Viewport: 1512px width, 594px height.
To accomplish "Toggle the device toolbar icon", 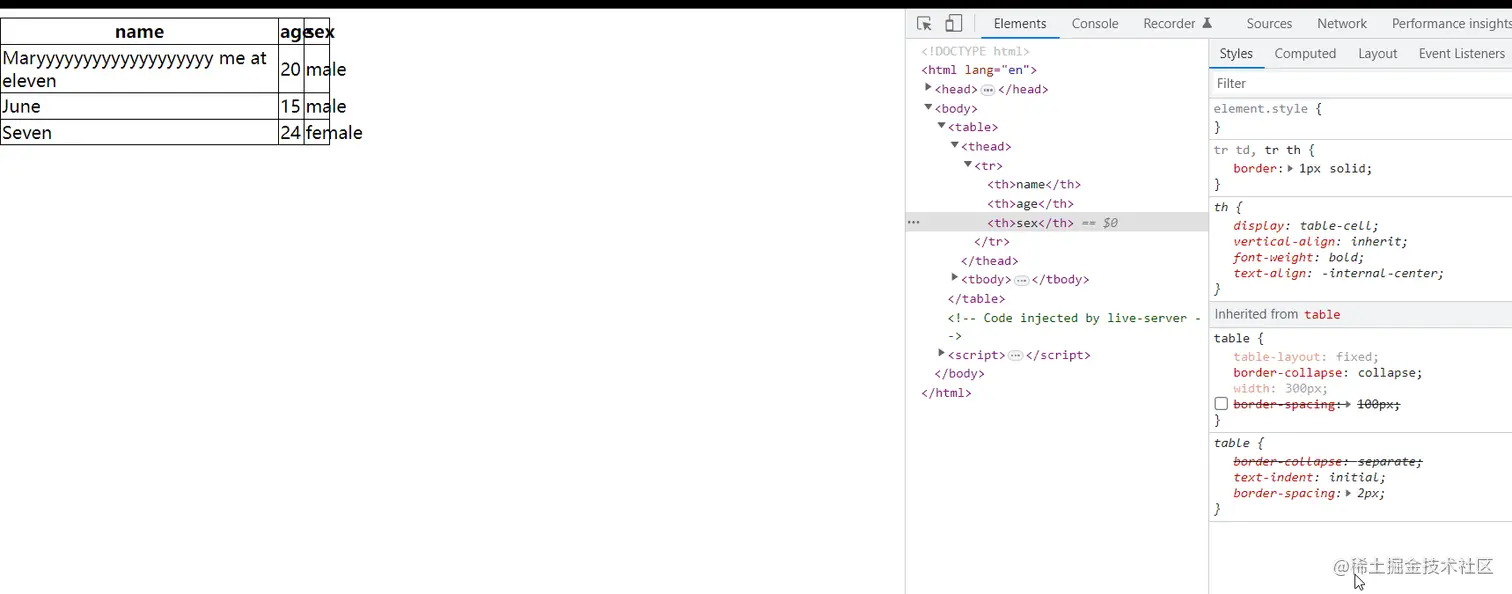I will tap(953, 23).
